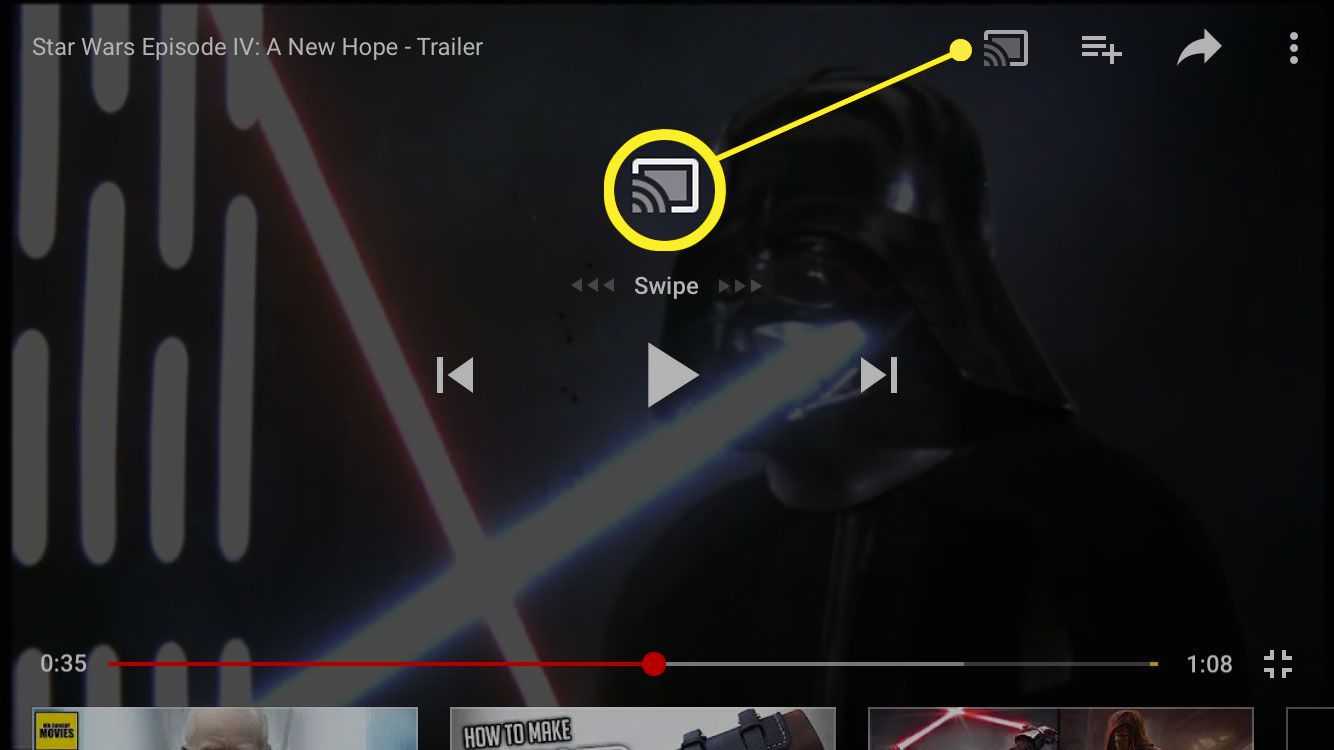The image size is (1334, 750).
Task: Play the Star Wars trailer video
Action: 673,375
